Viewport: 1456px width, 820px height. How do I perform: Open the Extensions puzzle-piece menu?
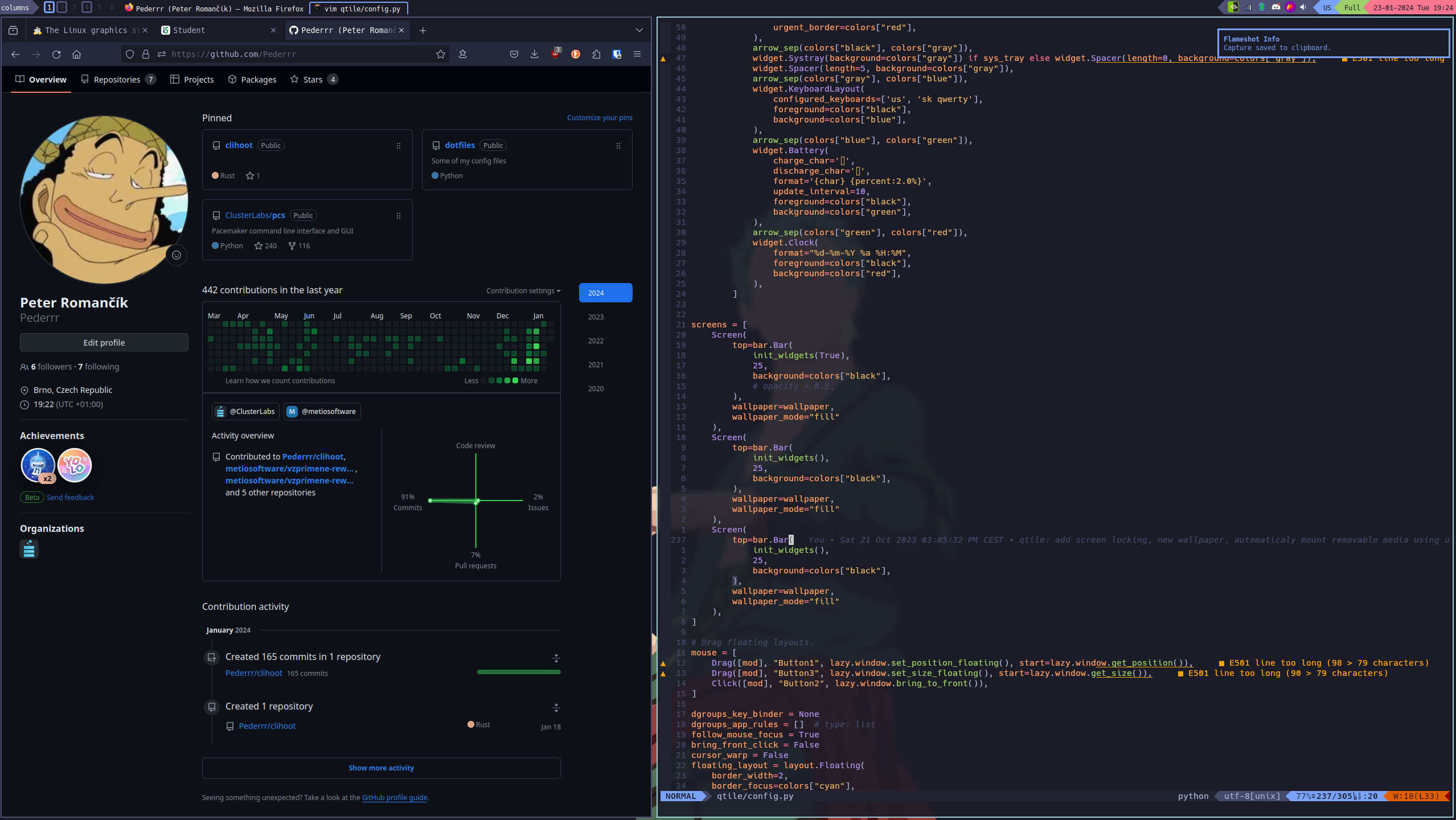596,54
